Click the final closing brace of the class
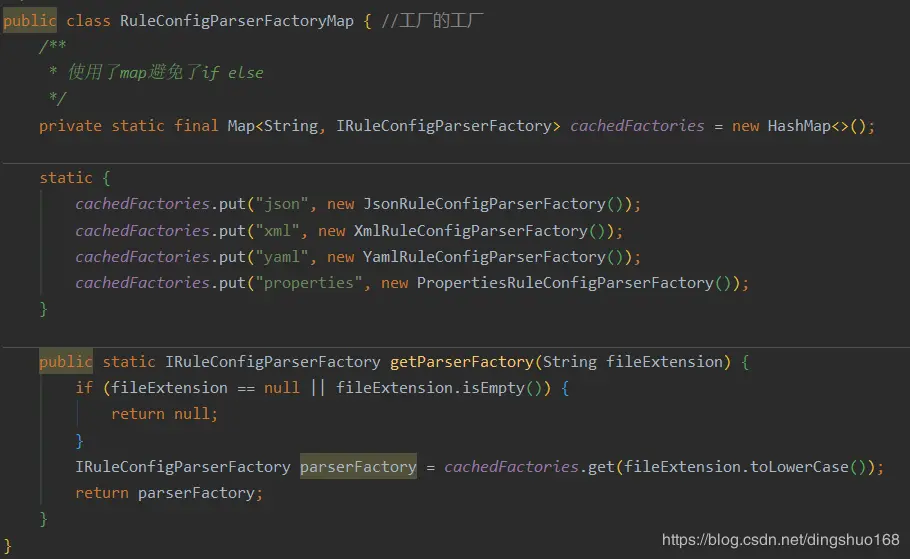Image resolution: width=910 pixels, height=559 pixels. click(x=8, y=546)
